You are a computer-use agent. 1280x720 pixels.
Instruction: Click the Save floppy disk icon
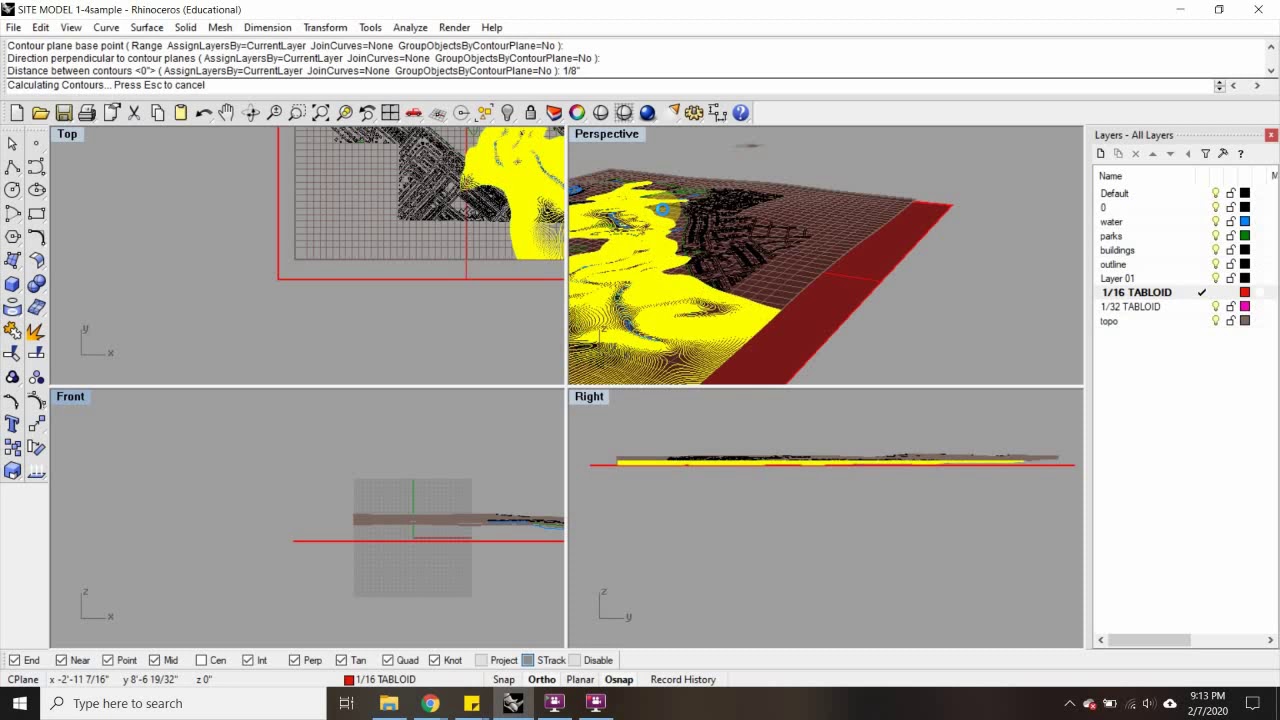pos(64,113)
